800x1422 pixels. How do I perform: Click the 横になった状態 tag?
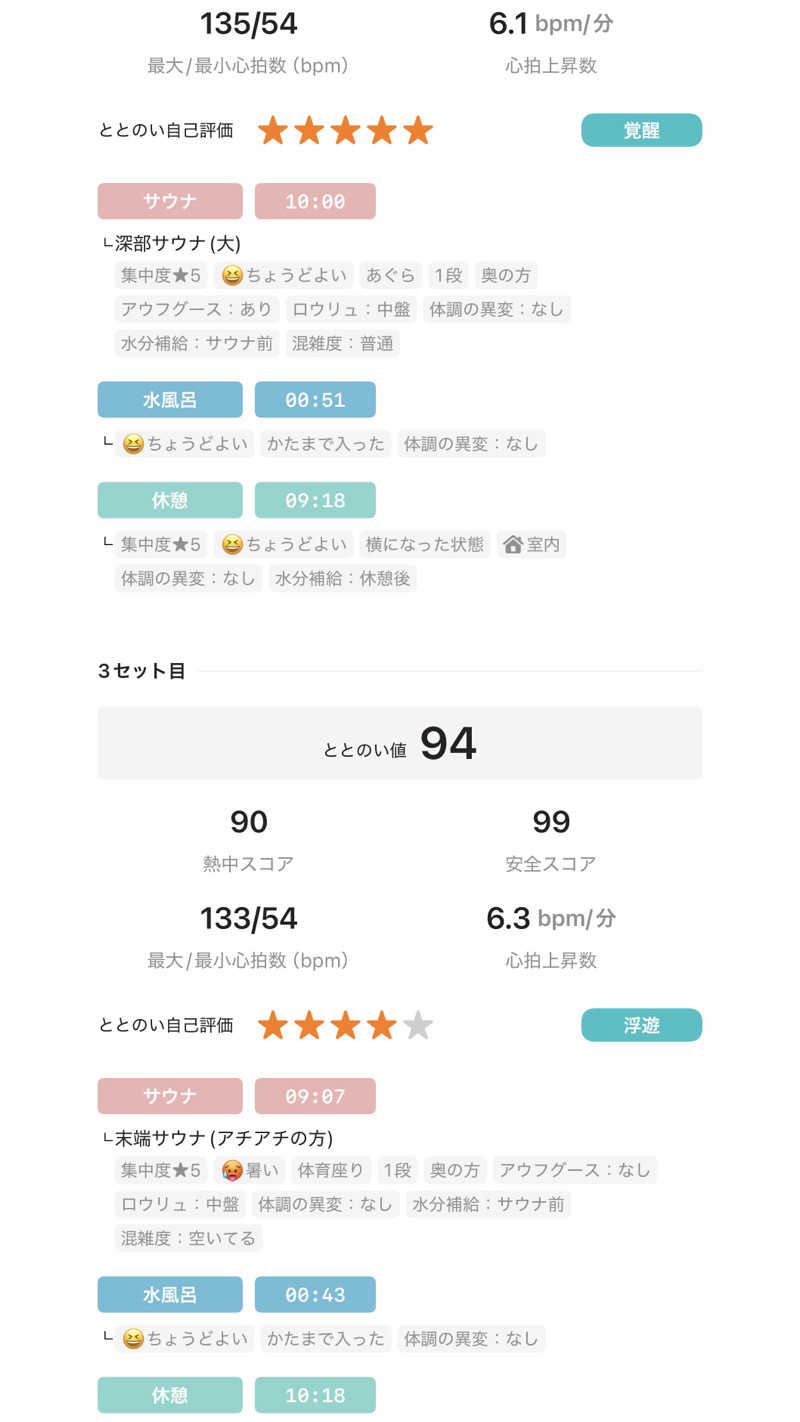(x=423, y=544)
